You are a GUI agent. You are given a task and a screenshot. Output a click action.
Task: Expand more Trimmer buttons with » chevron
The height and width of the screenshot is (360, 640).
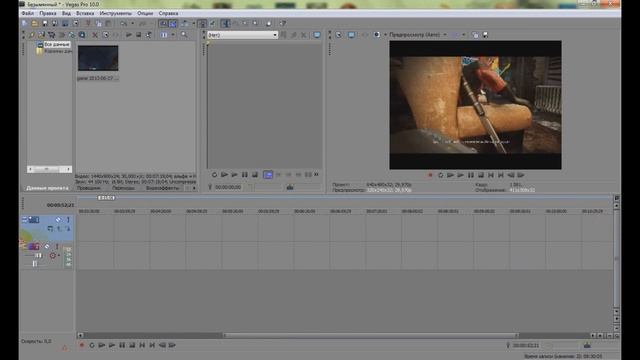click(x=317, y=175)
